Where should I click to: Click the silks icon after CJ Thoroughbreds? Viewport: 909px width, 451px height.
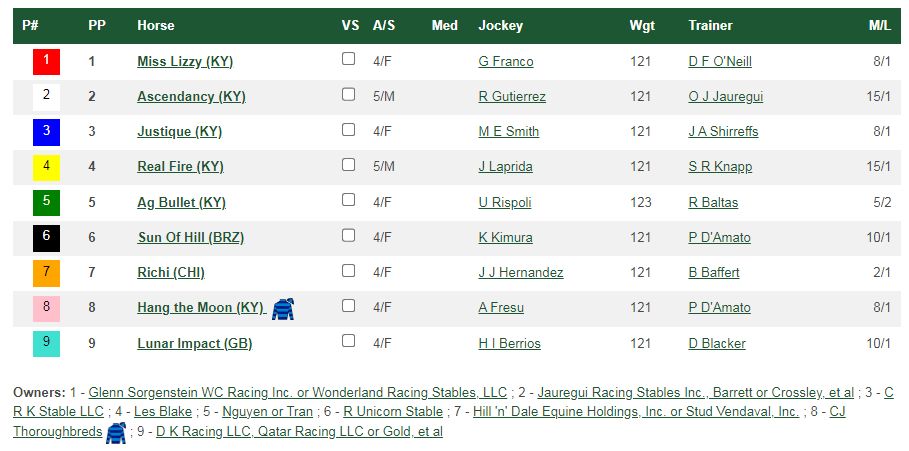(x=116, y=433)
